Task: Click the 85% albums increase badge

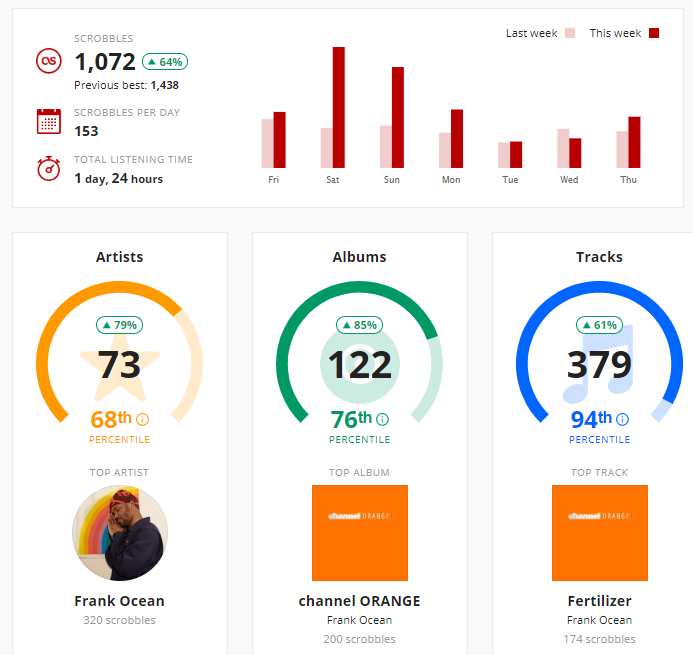Action: (x=359, y=325)
